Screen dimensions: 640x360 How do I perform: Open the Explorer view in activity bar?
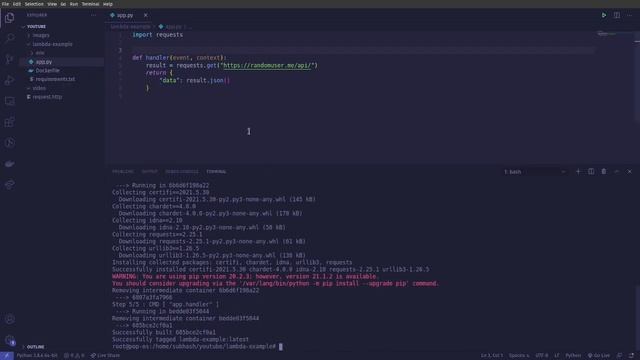coord(9,18)
